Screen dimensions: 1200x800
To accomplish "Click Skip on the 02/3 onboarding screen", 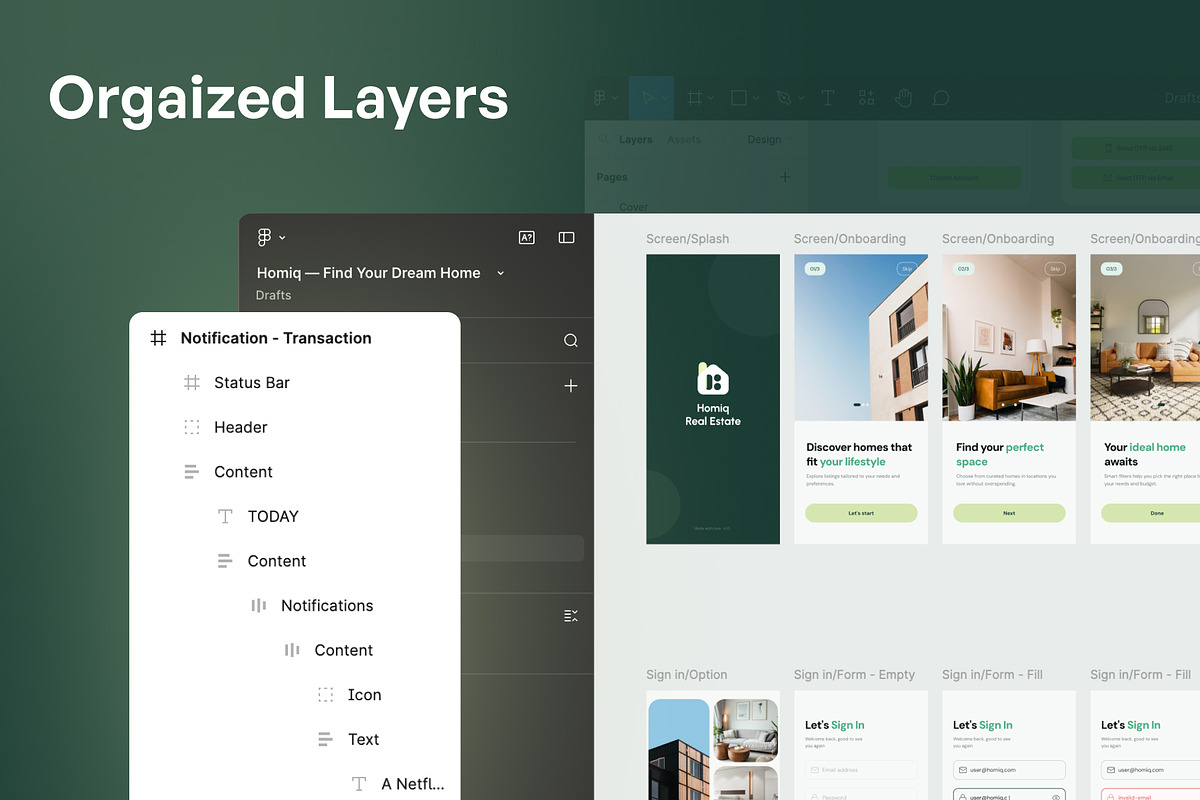I will pos(1055,269).
